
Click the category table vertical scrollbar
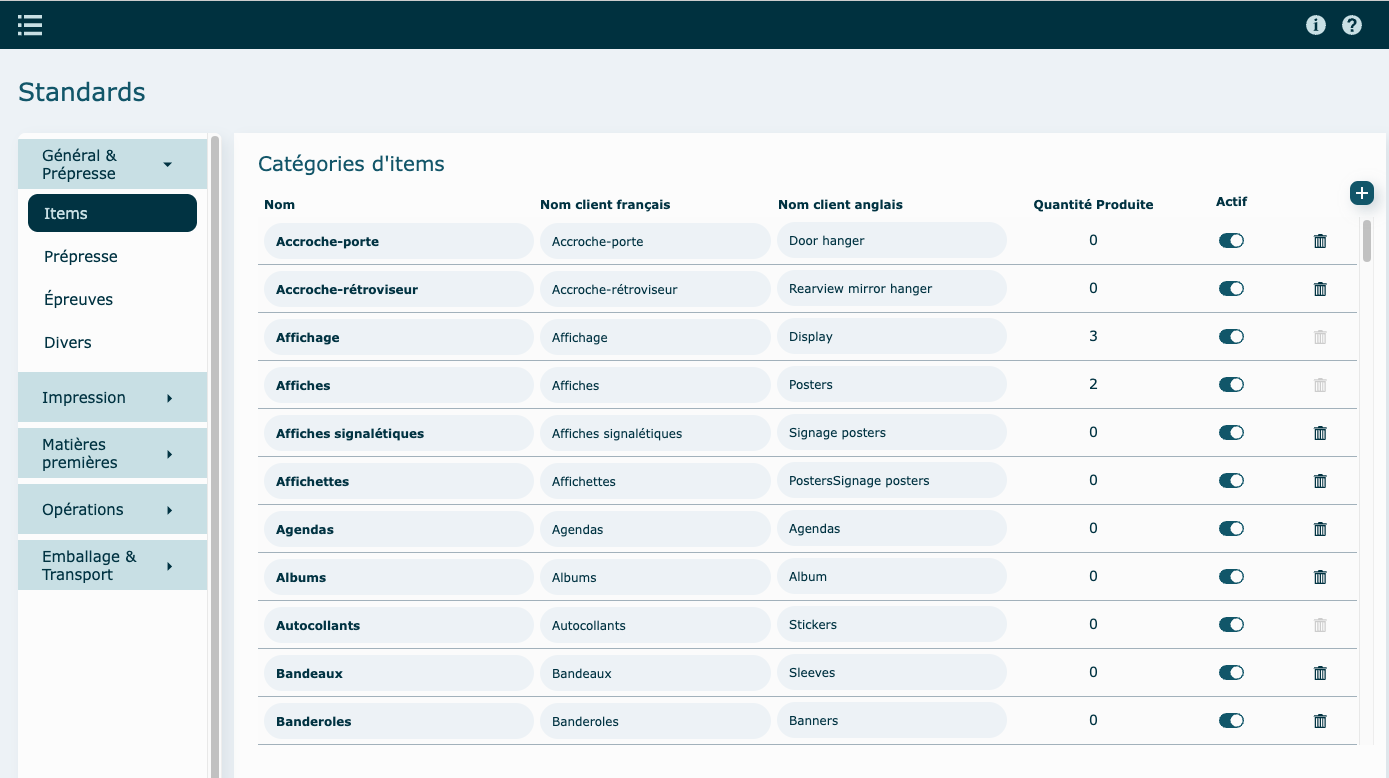point(1366,241)
